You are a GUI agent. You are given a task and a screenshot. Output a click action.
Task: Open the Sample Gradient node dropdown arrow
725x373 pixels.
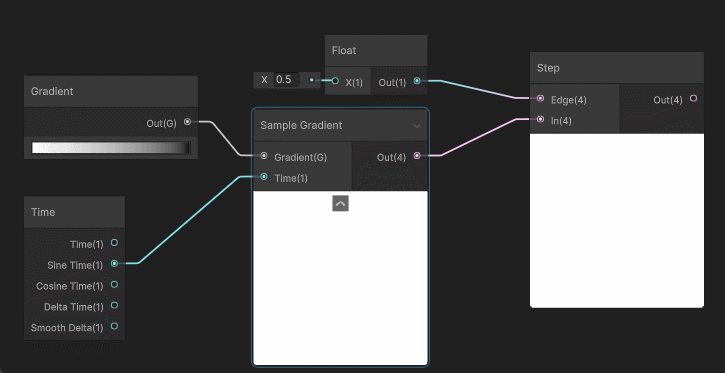pos(417,126)
